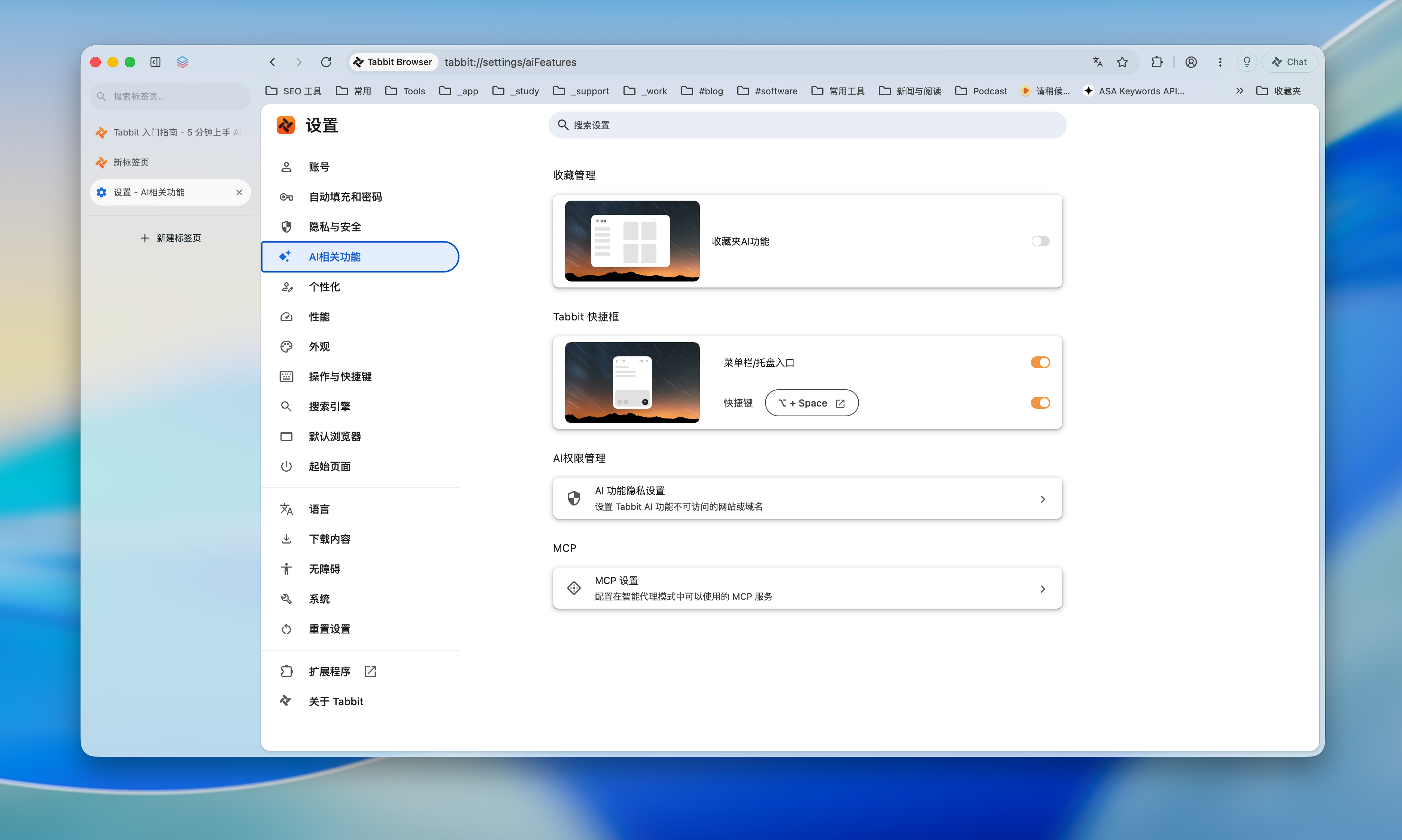The image size is (1402, 840).
Task: Open the #blog bookmark folder
Action: [702, 91]
